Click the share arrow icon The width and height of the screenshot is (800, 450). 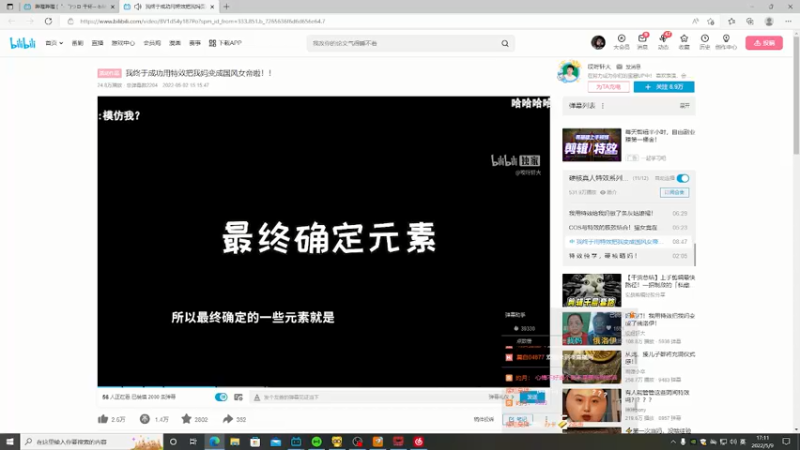(228, 419)
